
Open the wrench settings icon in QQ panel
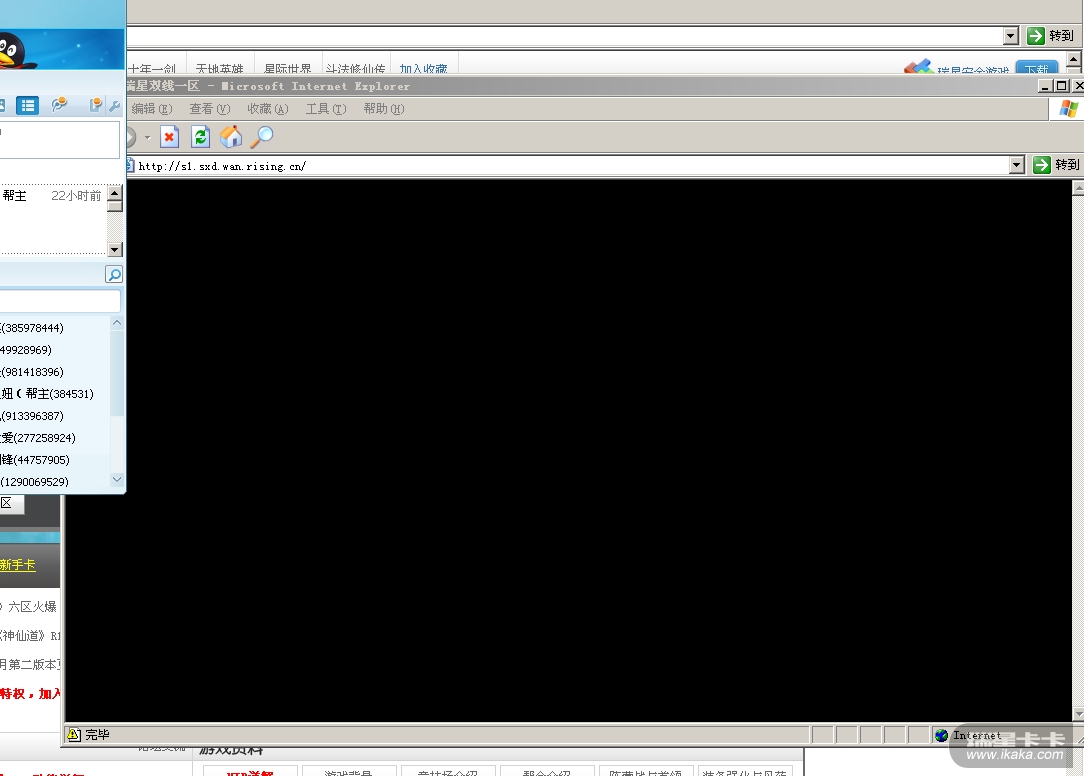[115, 105]
